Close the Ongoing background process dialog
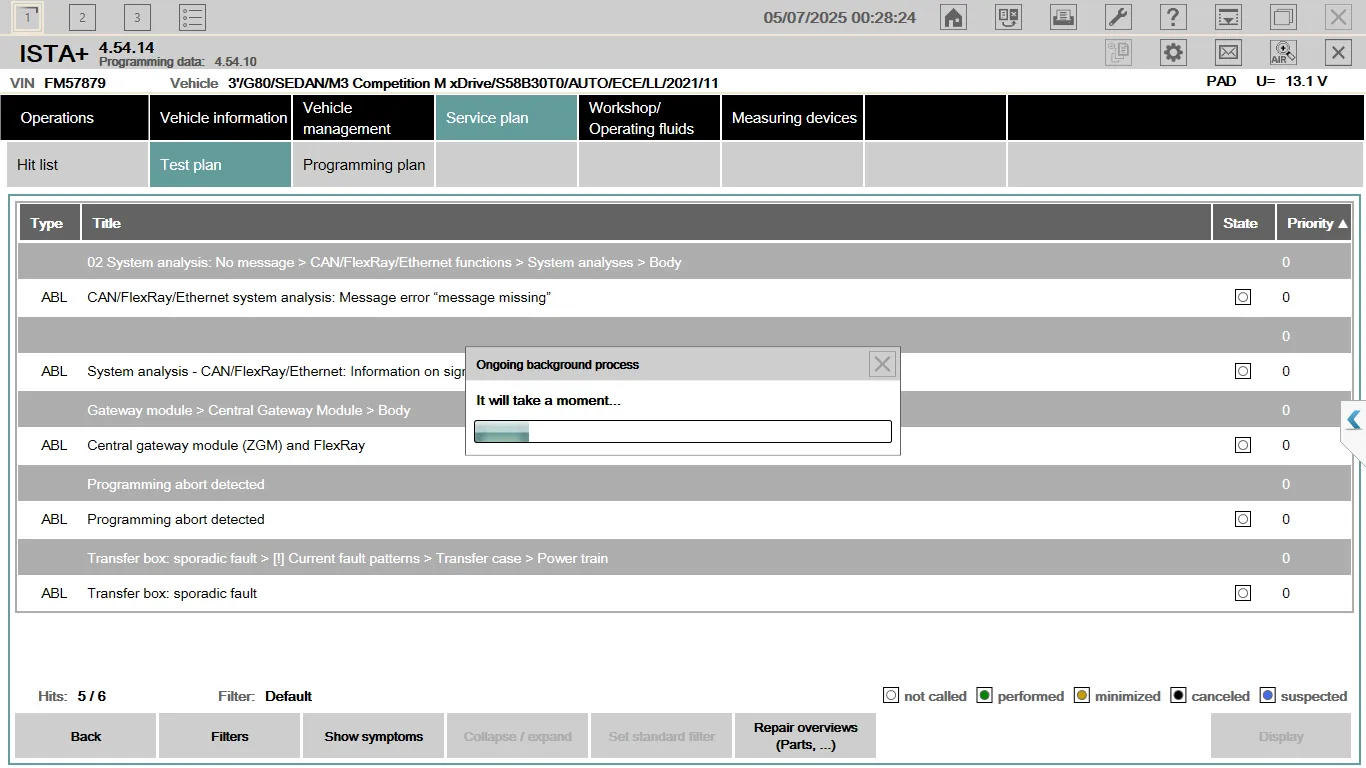1366x768 pixels. (x=882, y=364)
